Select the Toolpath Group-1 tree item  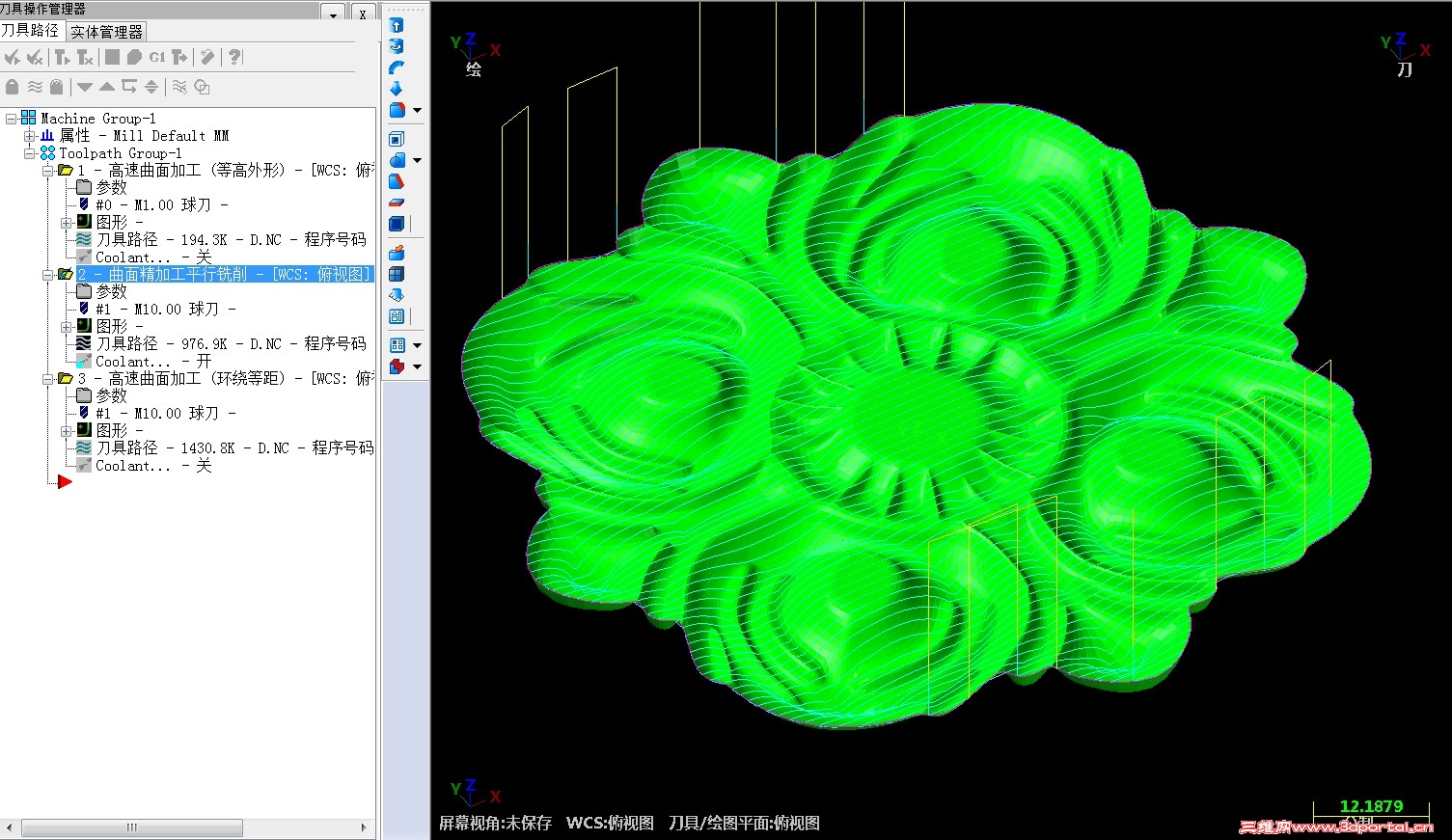coord(120,153)
